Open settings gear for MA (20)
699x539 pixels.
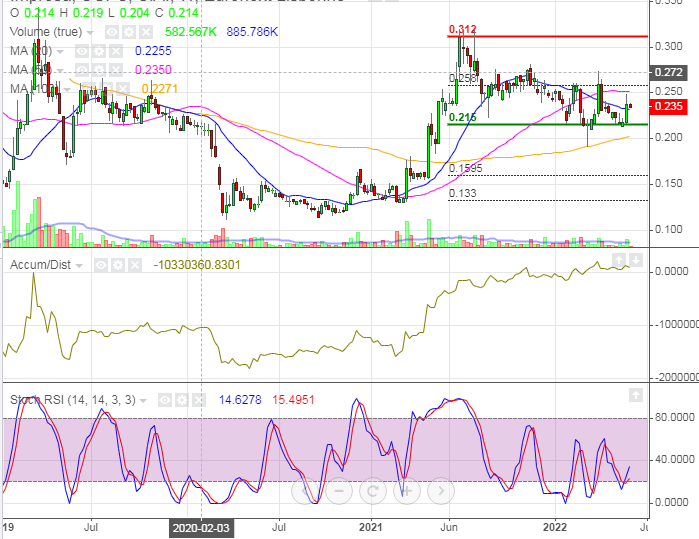[x=99, y=51]
